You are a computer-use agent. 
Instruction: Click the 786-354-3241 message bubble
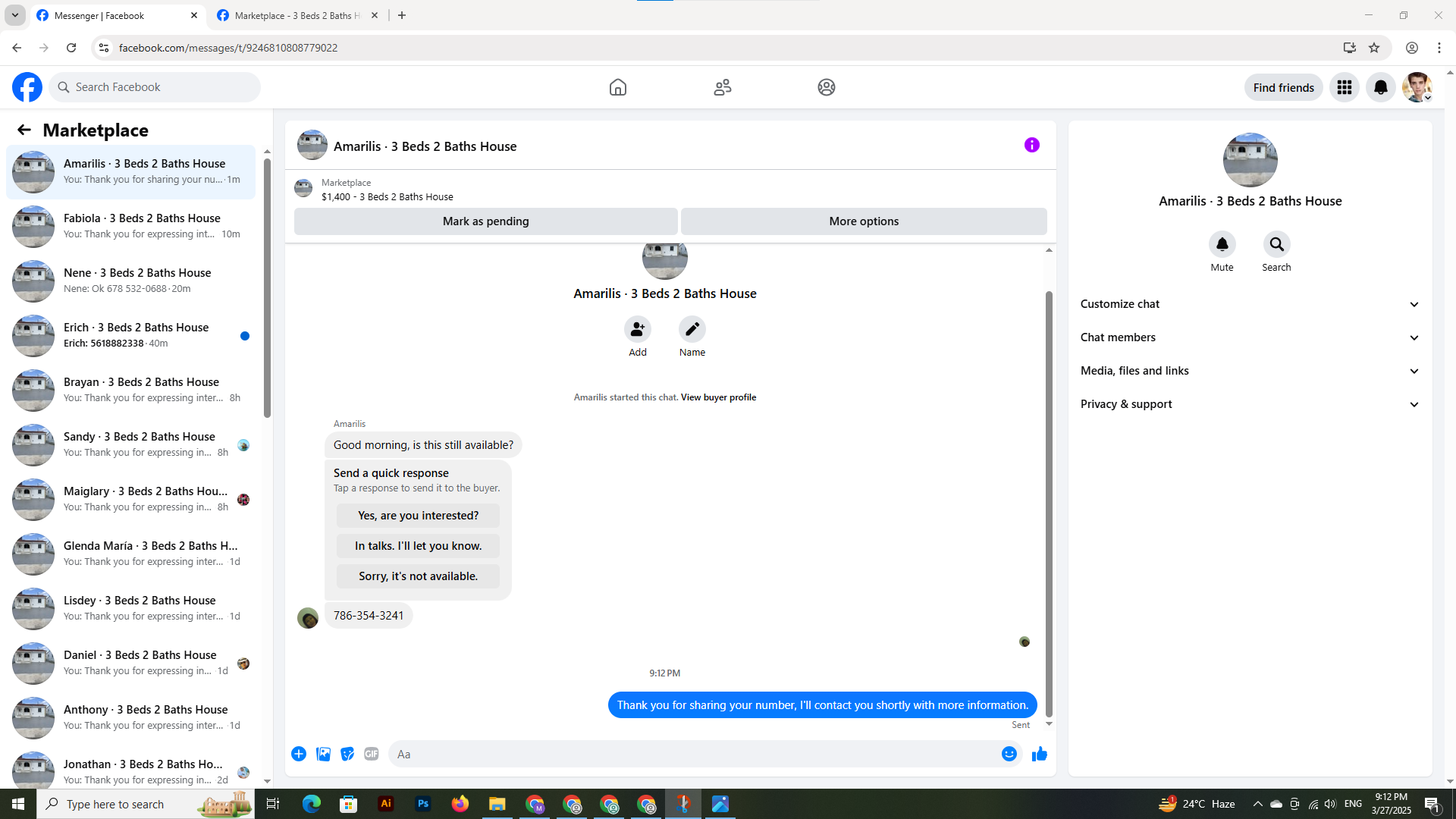click(369, 616)
